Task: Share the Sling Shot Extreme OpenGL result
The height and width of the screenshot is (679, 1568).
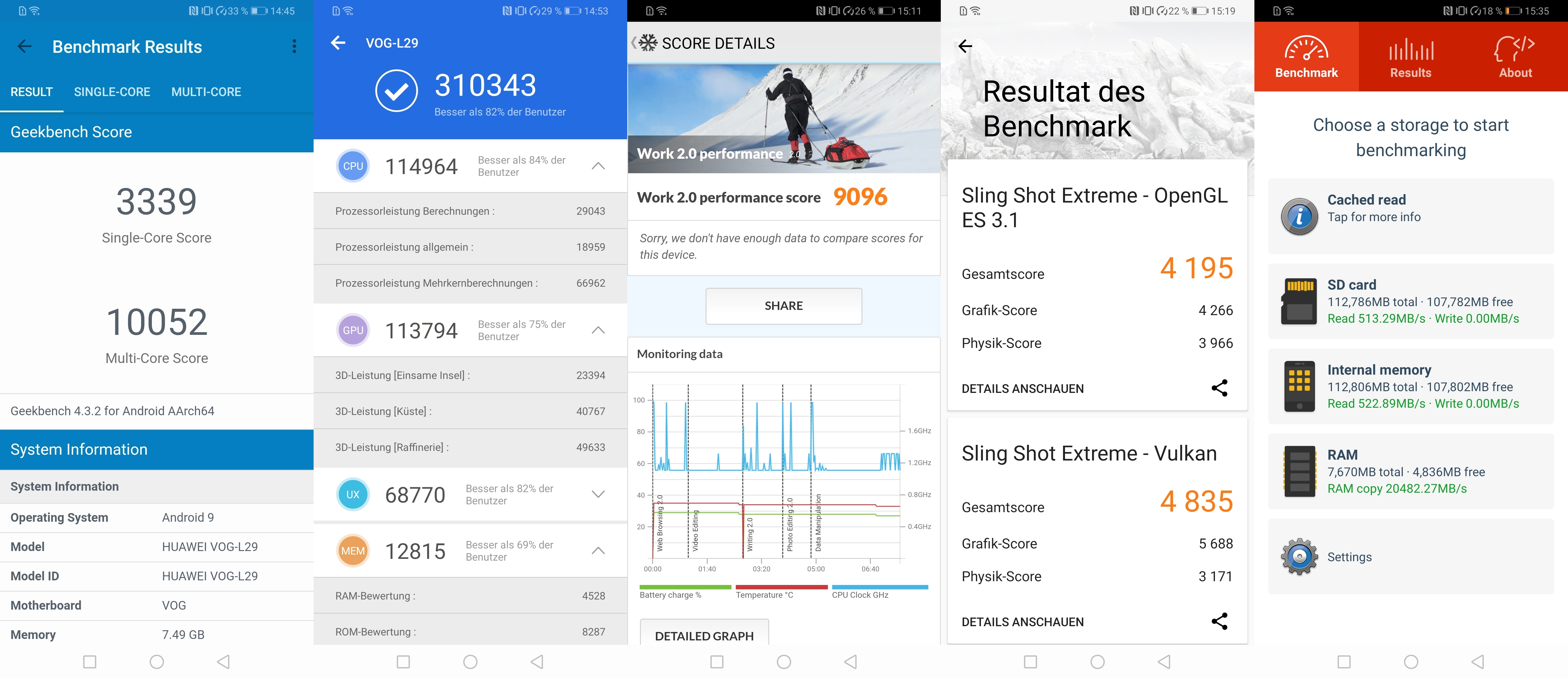Action: (x=1219, y=388)
